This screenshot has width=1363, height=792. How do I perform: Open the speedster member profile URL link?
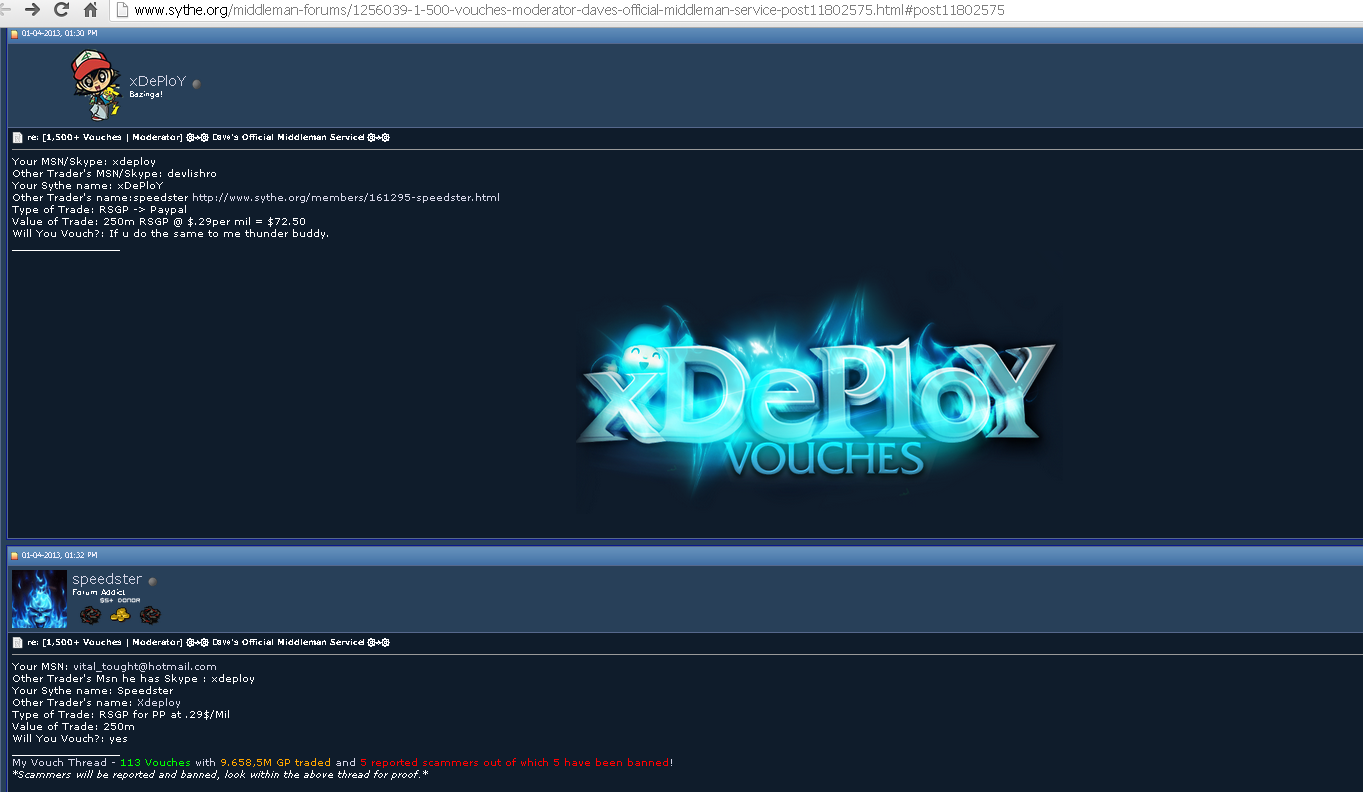pos(345,198)
